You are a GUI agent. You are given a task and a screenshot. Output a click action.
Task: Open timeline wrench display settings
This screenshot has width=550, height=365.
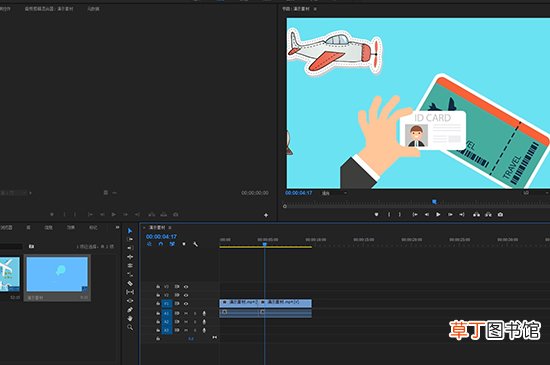coord(195,244)
